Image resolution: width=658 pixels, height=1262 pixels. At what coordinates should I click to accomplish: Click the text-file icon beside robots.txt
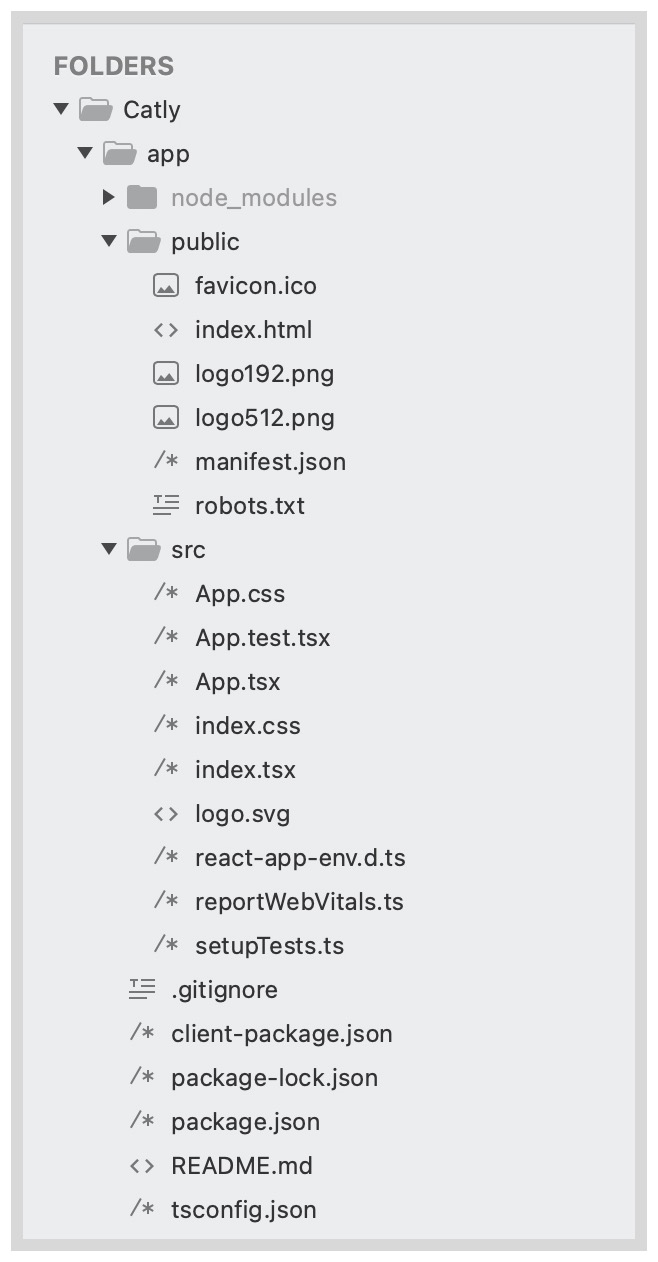click(166, 505)
